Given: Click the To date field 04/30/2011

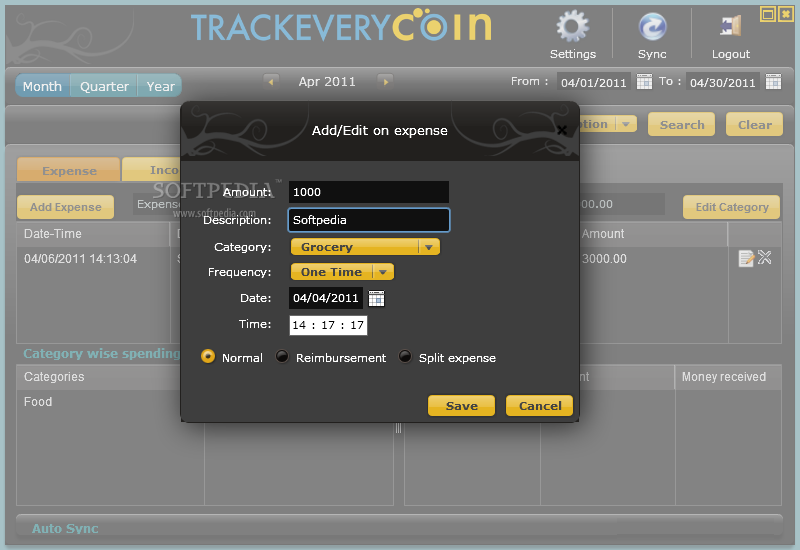Looking at the screenshot, I should tap(722, 82).
